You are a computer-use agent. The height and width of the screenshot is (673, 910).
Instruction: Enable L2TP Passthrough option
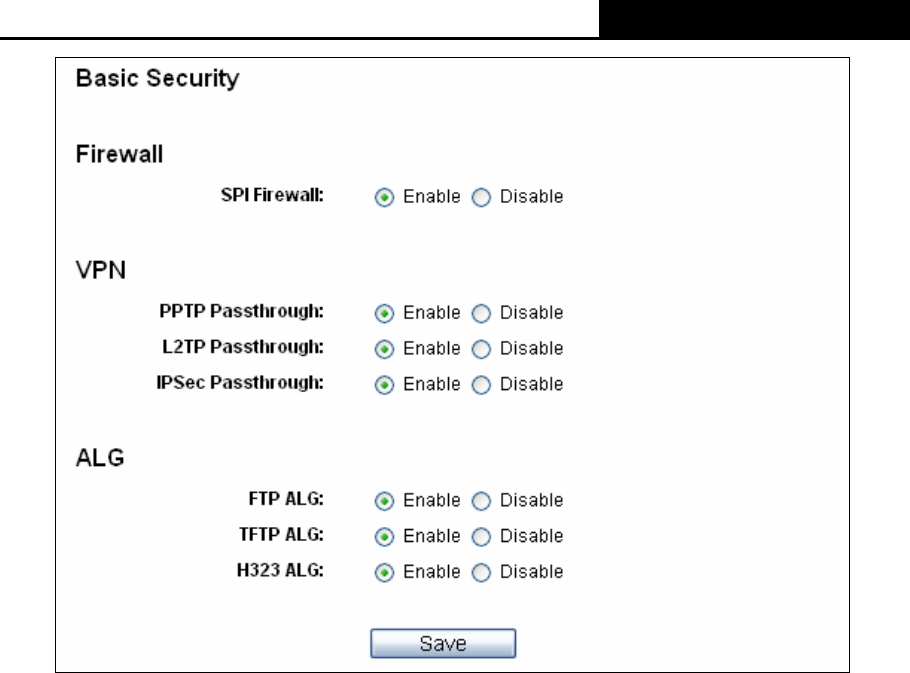[x=384, y=349]
